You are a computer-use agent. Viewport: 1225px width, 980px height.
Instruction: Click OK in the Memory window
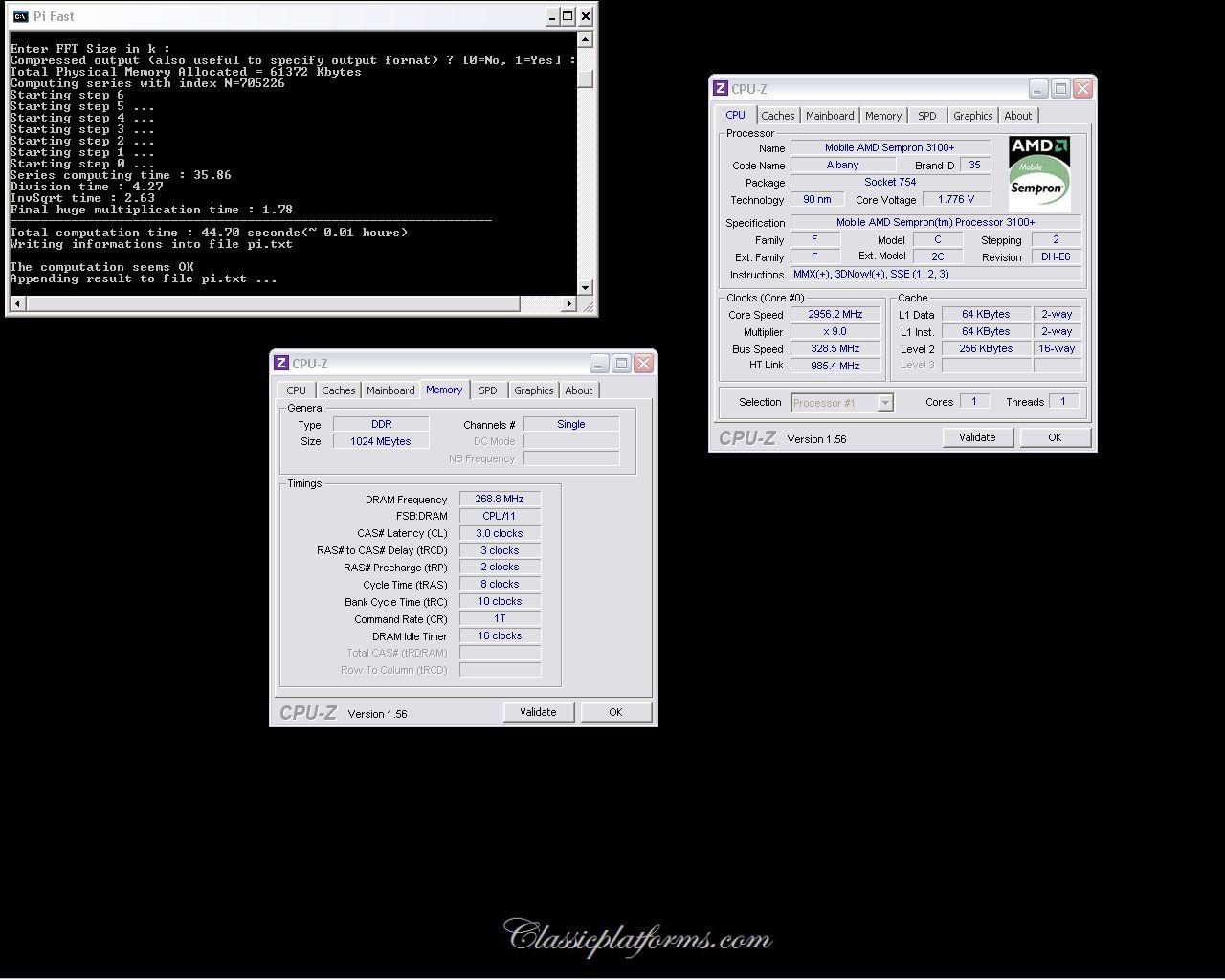tap(615, 712)
